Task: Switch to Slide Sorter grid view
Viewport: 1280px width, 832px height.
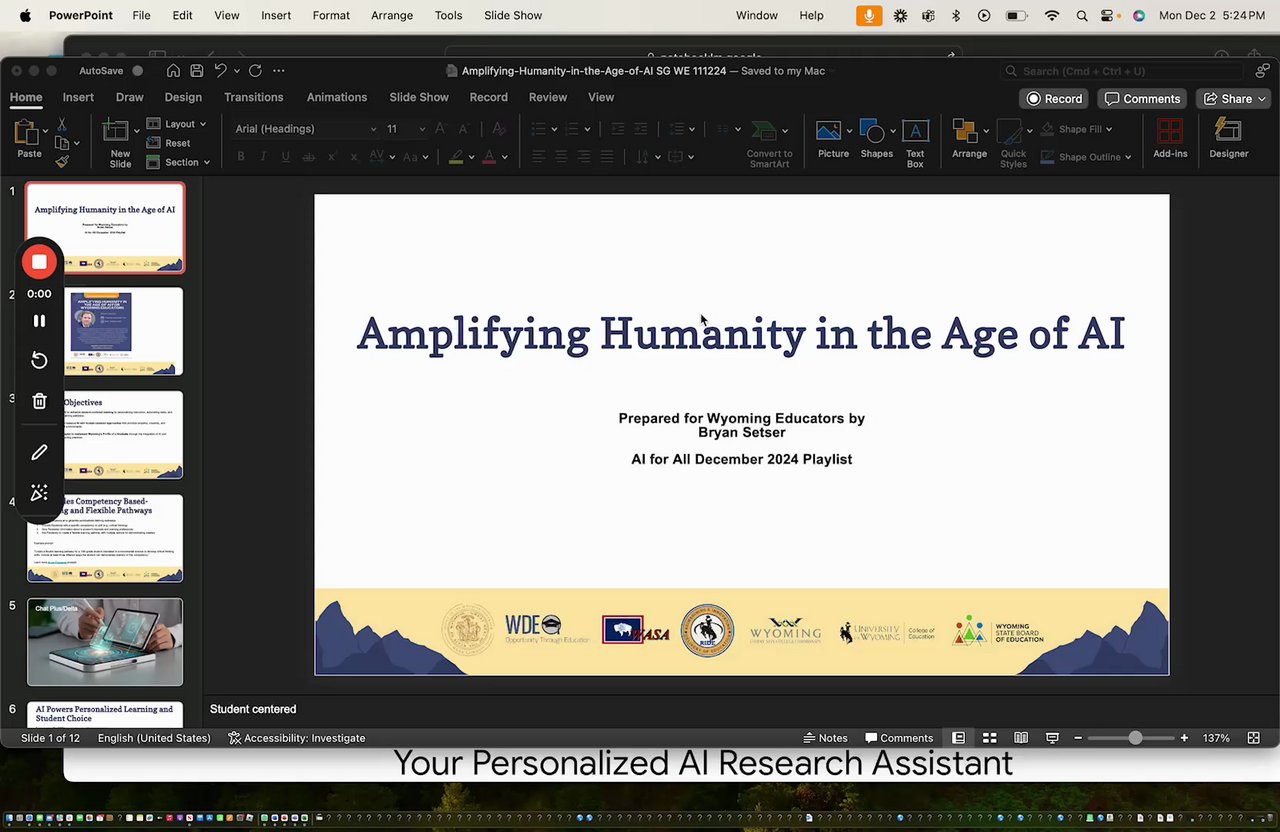Action: pyautogui.click(x=989, y=738)
